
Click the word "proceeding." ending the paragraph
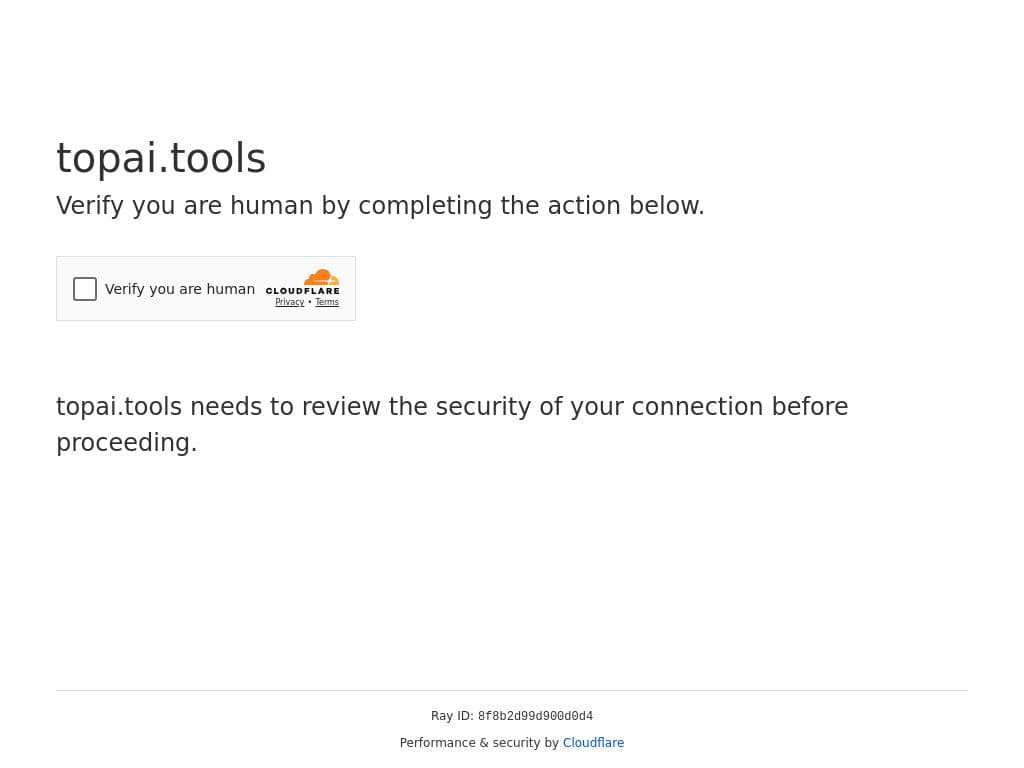pyautogui.click(x=127, y=443)
